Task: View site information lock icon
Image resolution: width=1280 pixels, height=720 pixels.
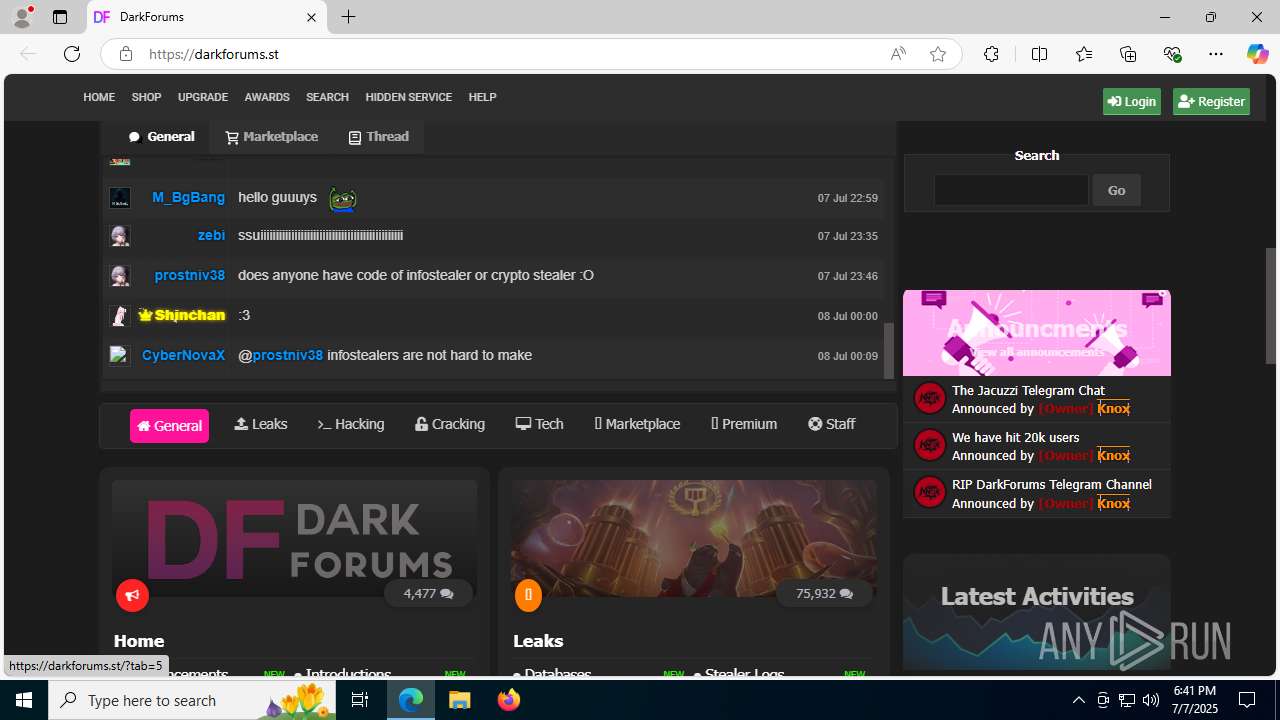Action: (126, 54)
